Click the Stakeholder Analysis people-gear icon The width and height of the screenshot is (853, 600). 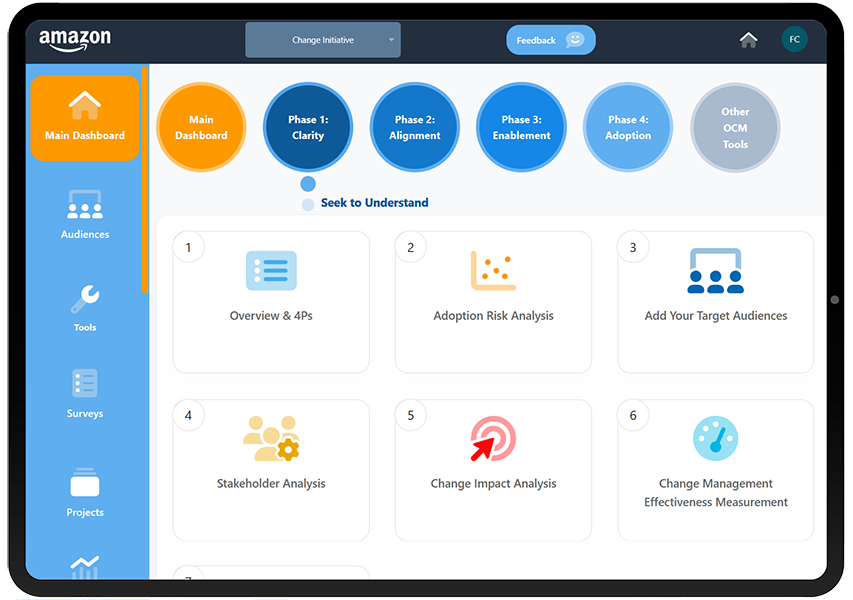tap(271, 438)
